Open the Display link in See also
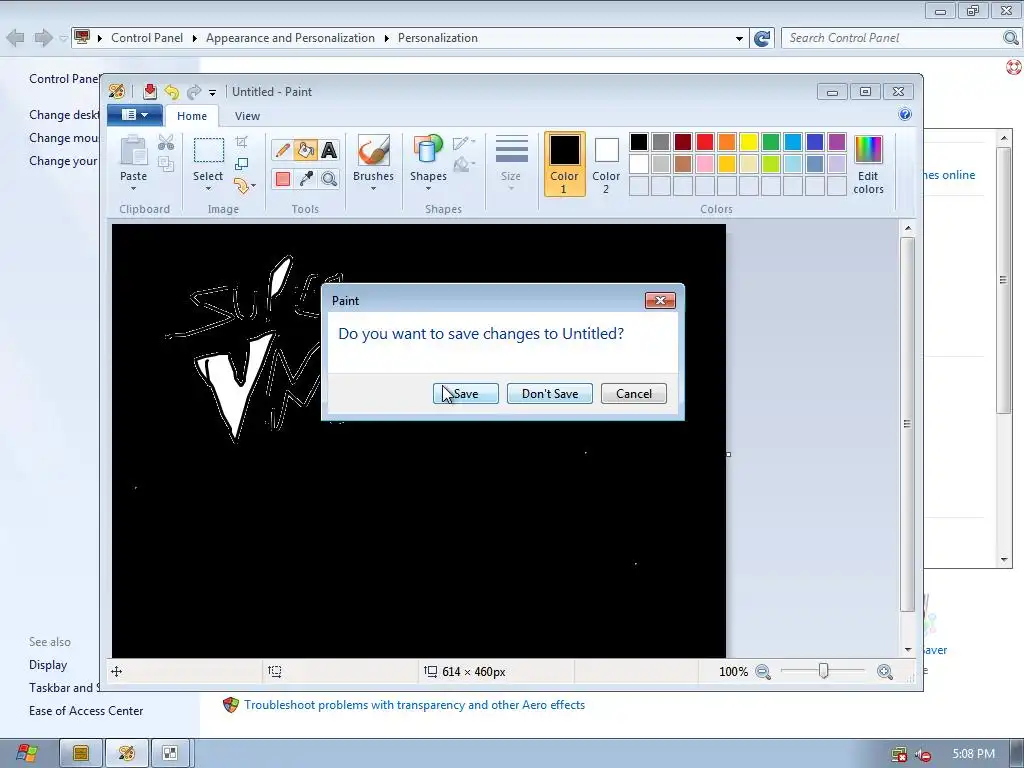 48,665
